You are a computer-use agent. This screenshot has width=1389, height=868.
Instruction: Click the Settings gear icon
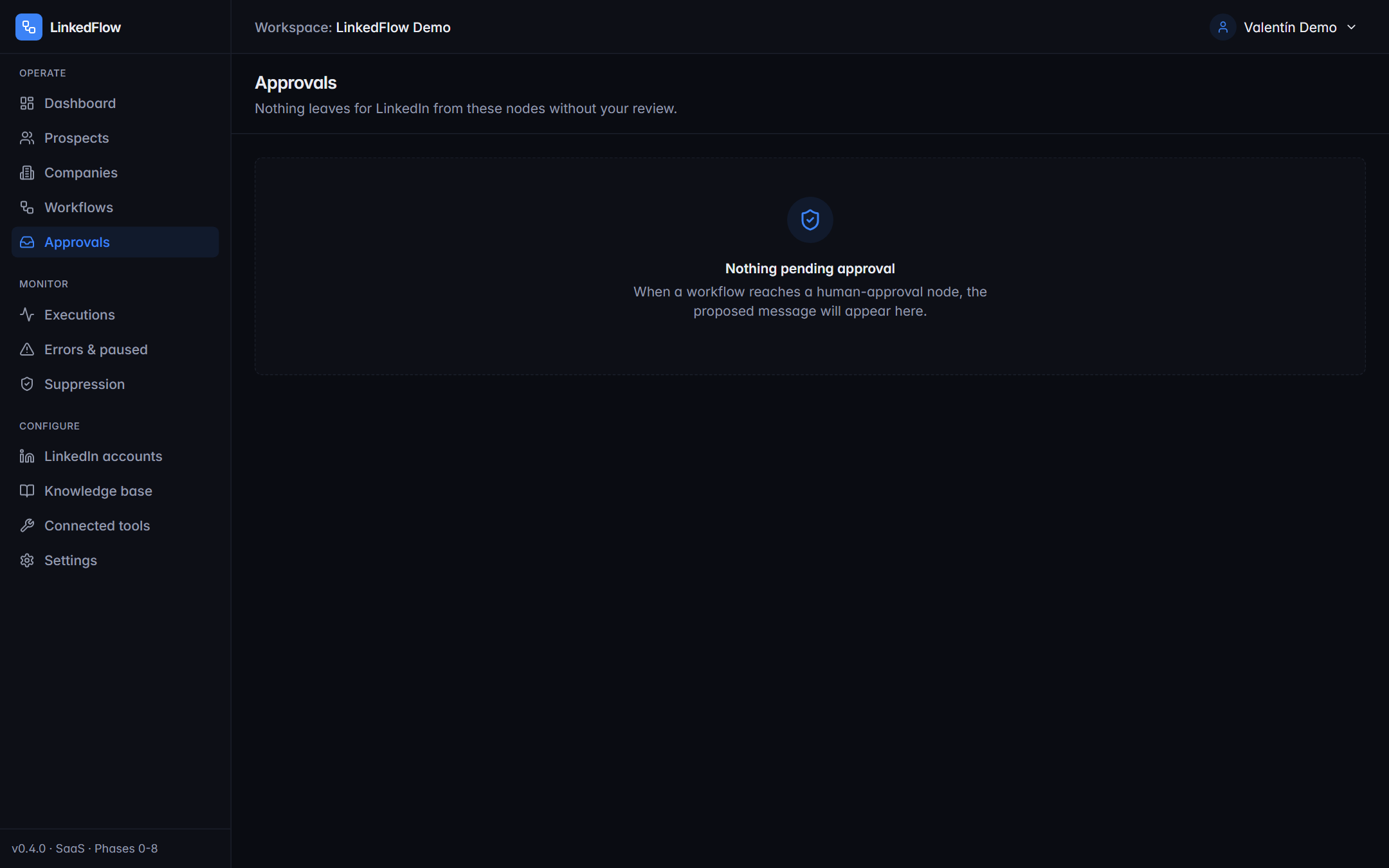click(27, 561)
